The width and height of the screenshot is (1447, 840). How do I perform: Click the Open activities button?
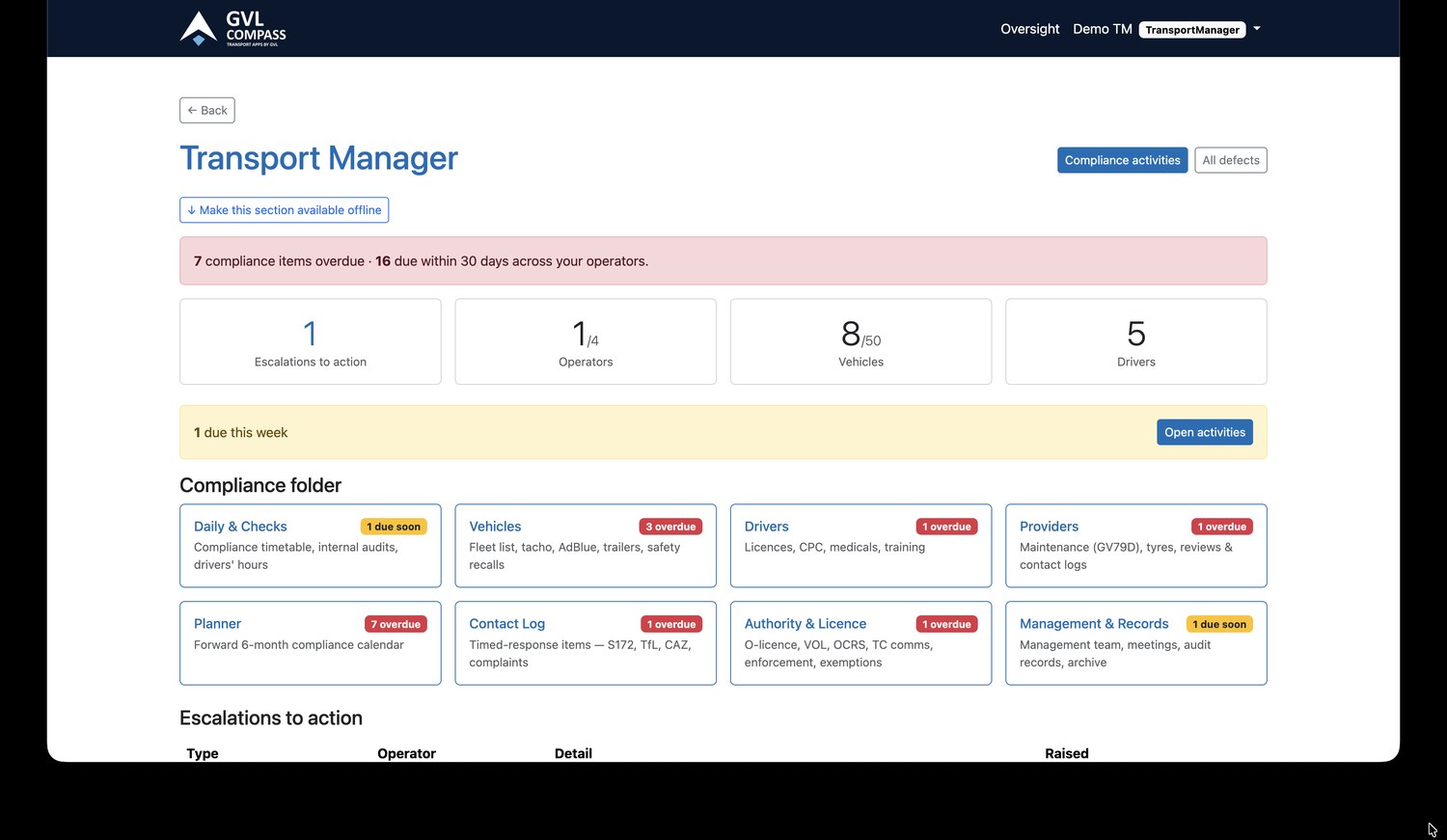[x=1205, y=432]
